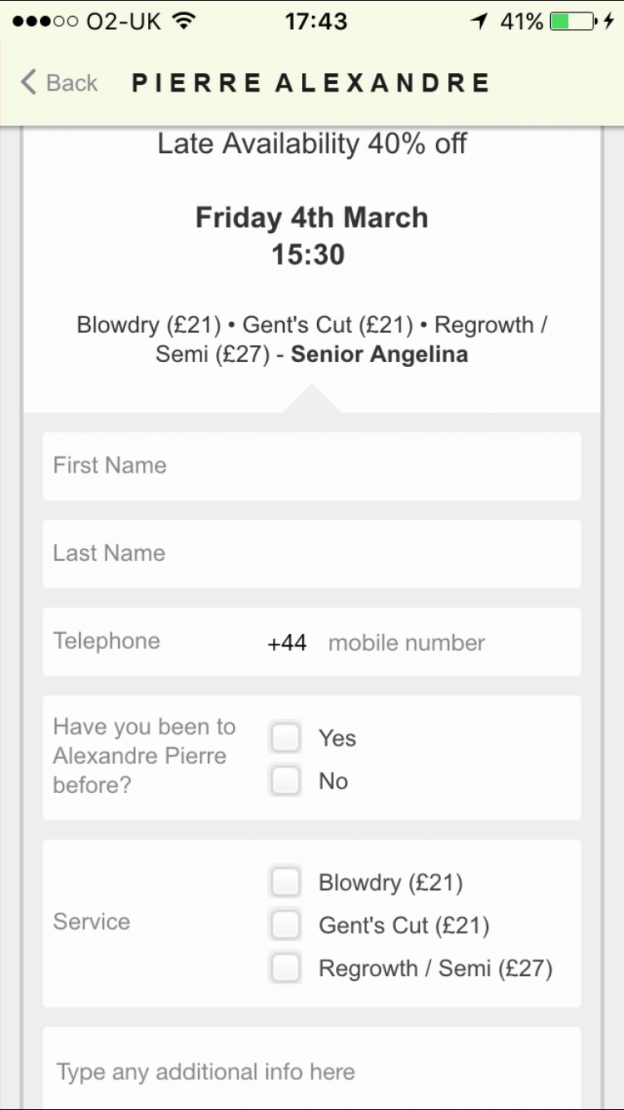Tap the 17:43 clock in status bar

pyautogui.click(x=316, y=21)
